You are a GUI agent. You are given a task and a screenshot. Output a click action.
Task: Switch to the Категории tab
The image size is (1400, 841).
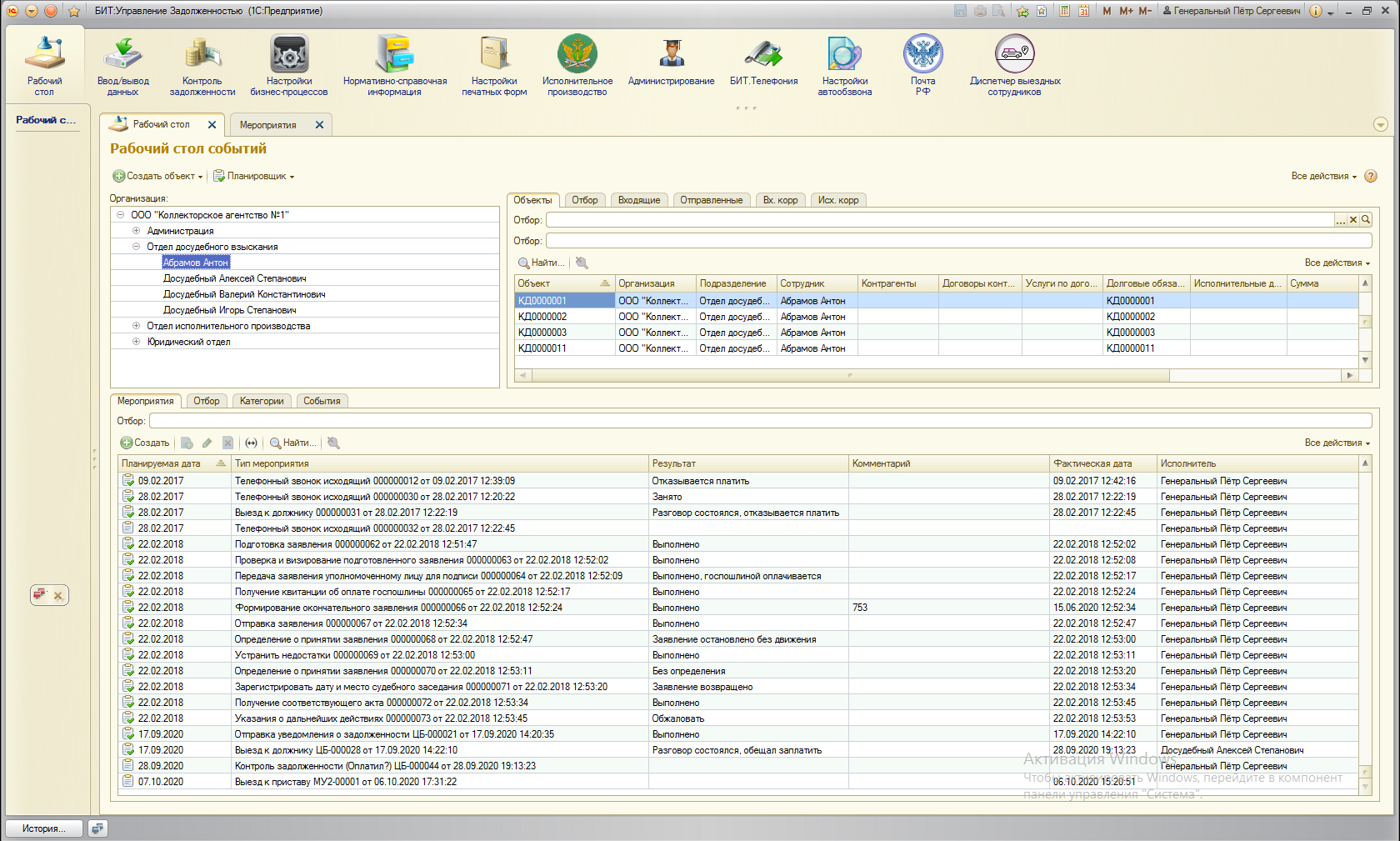(261, 401)
